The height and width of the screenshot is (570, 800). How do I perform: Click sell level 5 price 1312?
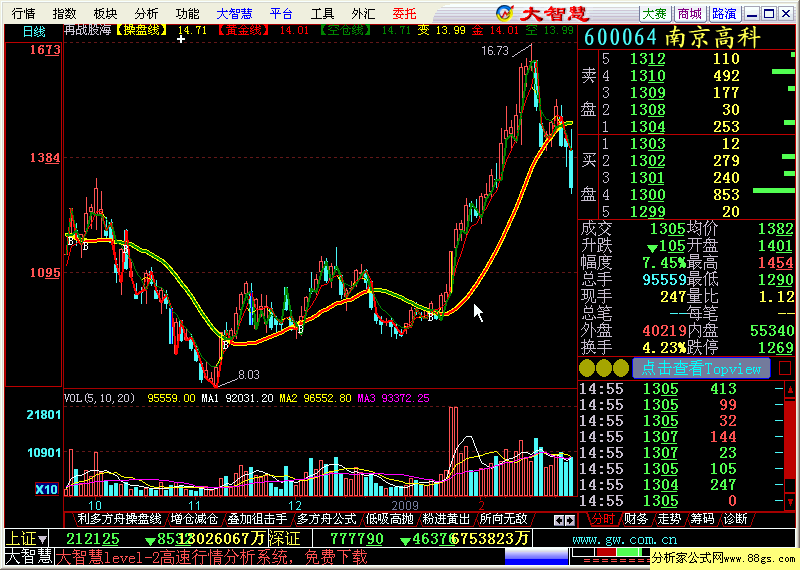tap(647, 59)
